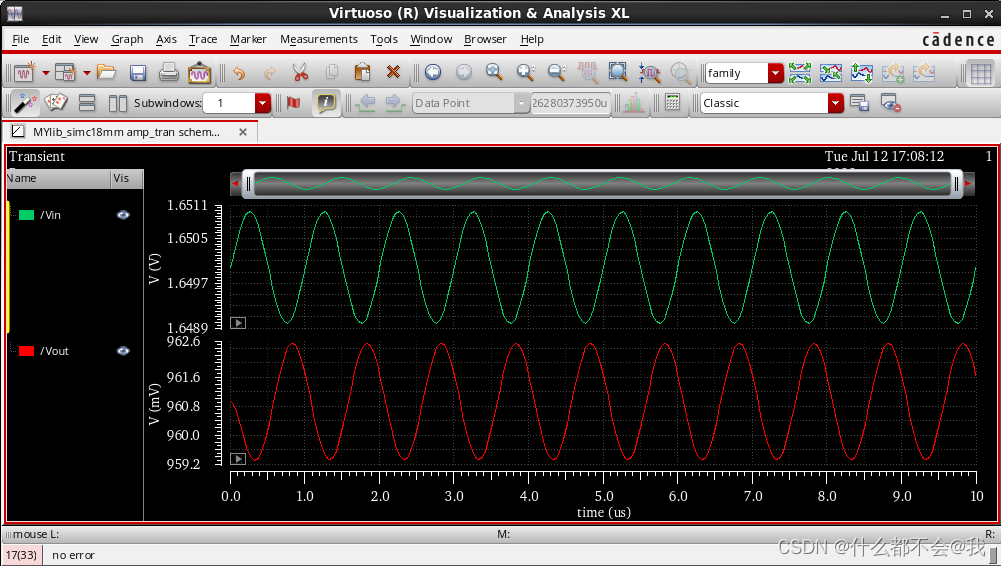Open the new subwindow icon

[x=66, y=73]
